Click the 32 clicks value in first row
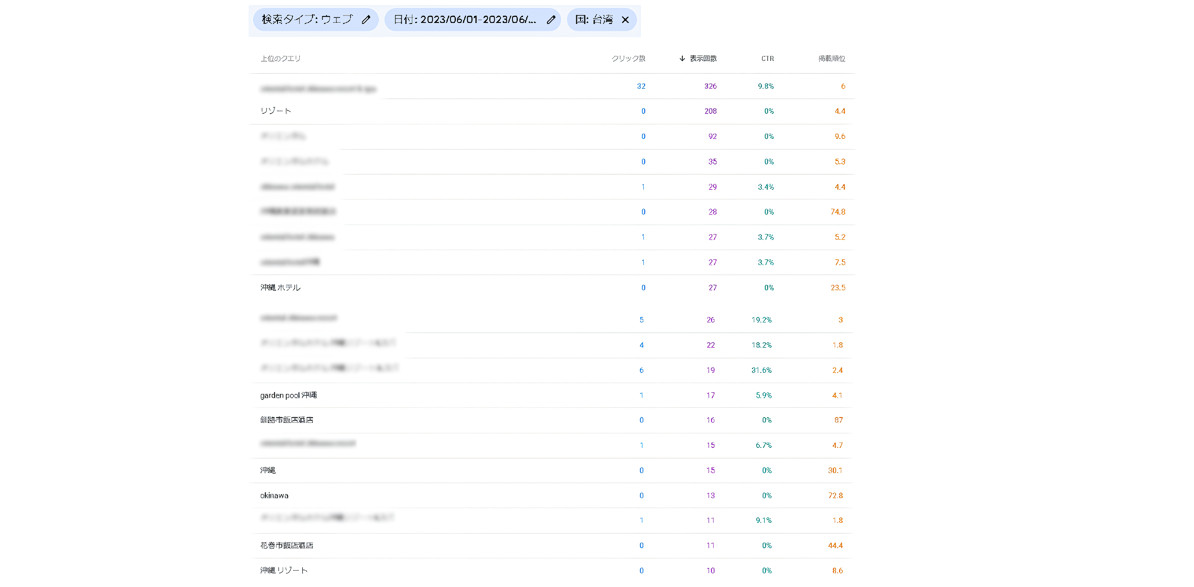The image size is (1194, 587). [x=641, y=87]
